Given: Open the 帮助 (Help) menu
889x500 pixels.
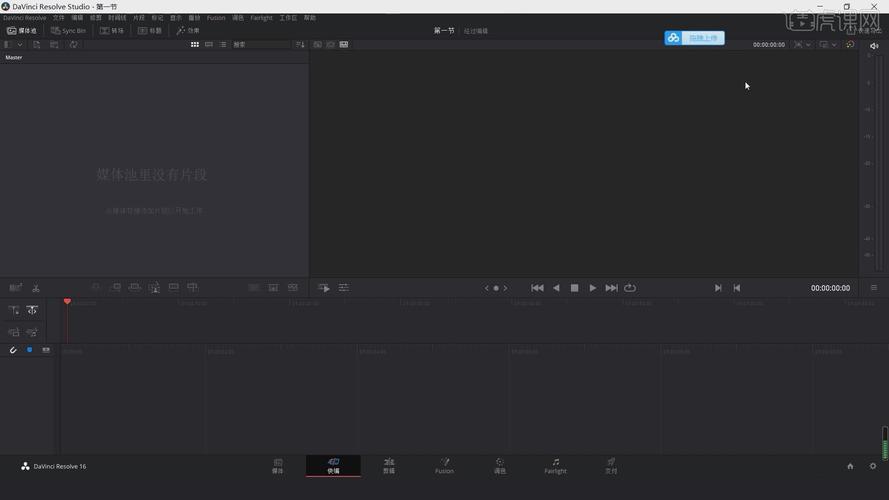Looking at the screenshot, I should point(310,18).
